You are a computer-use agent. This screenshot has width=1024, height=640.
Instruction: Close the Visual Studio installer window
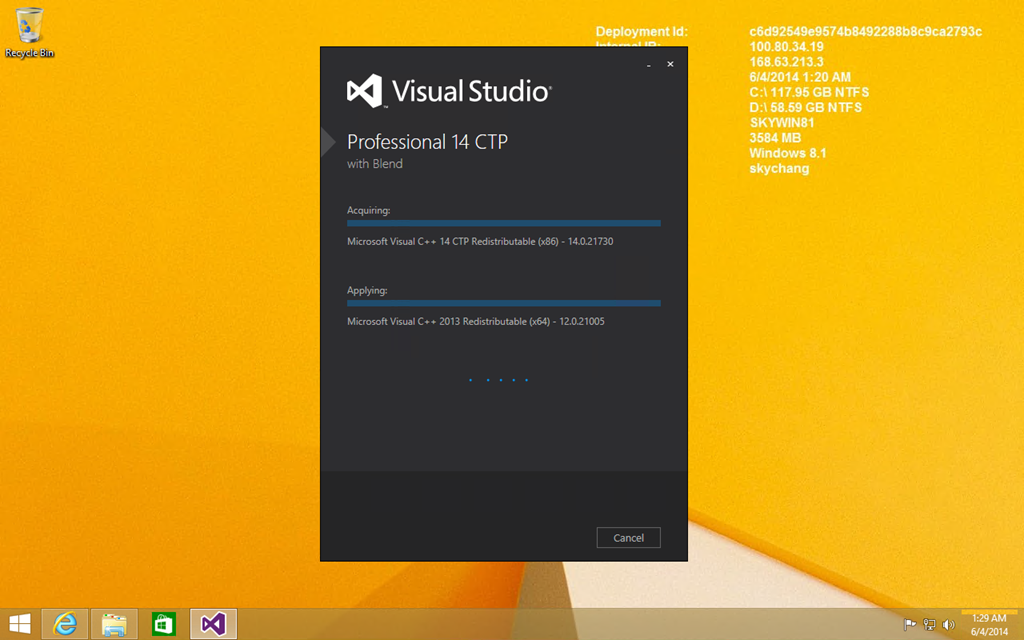670,64
